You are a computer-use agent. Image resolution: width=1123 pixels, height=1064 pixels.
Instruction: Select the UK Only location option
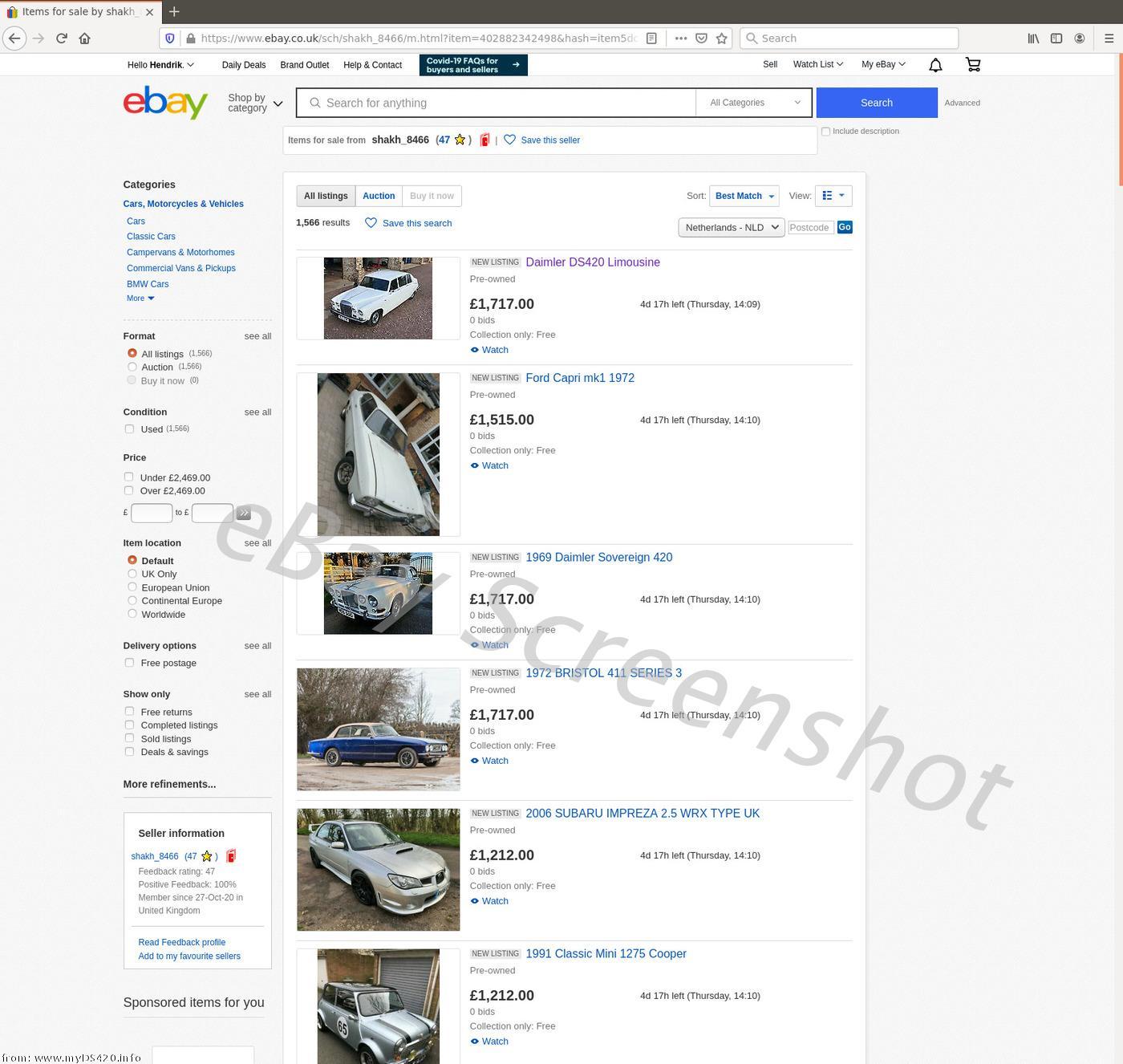click(x=132, y=574)
